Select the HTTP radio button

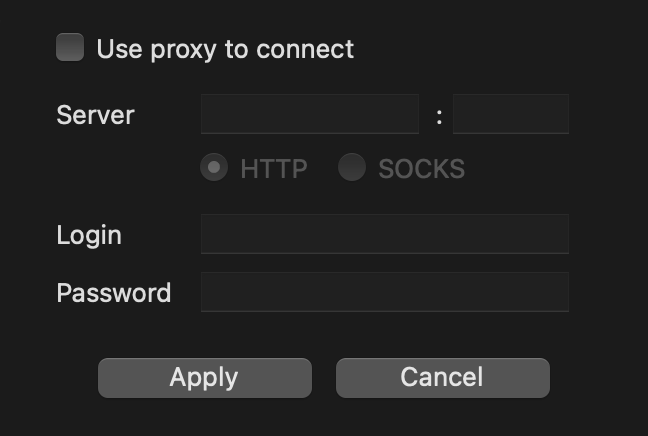click(214, 168)
